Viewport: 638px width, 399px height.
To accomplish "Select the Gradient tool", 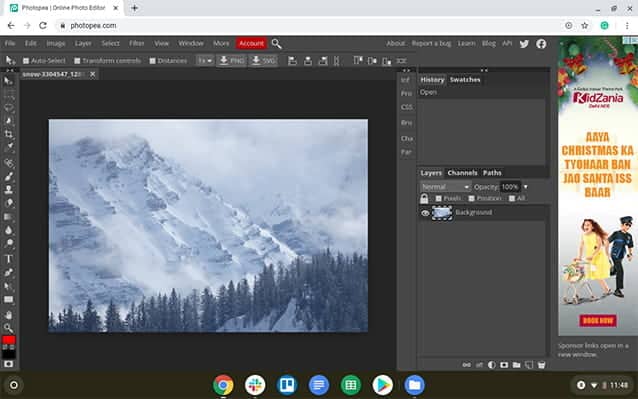I will (9, 216).
